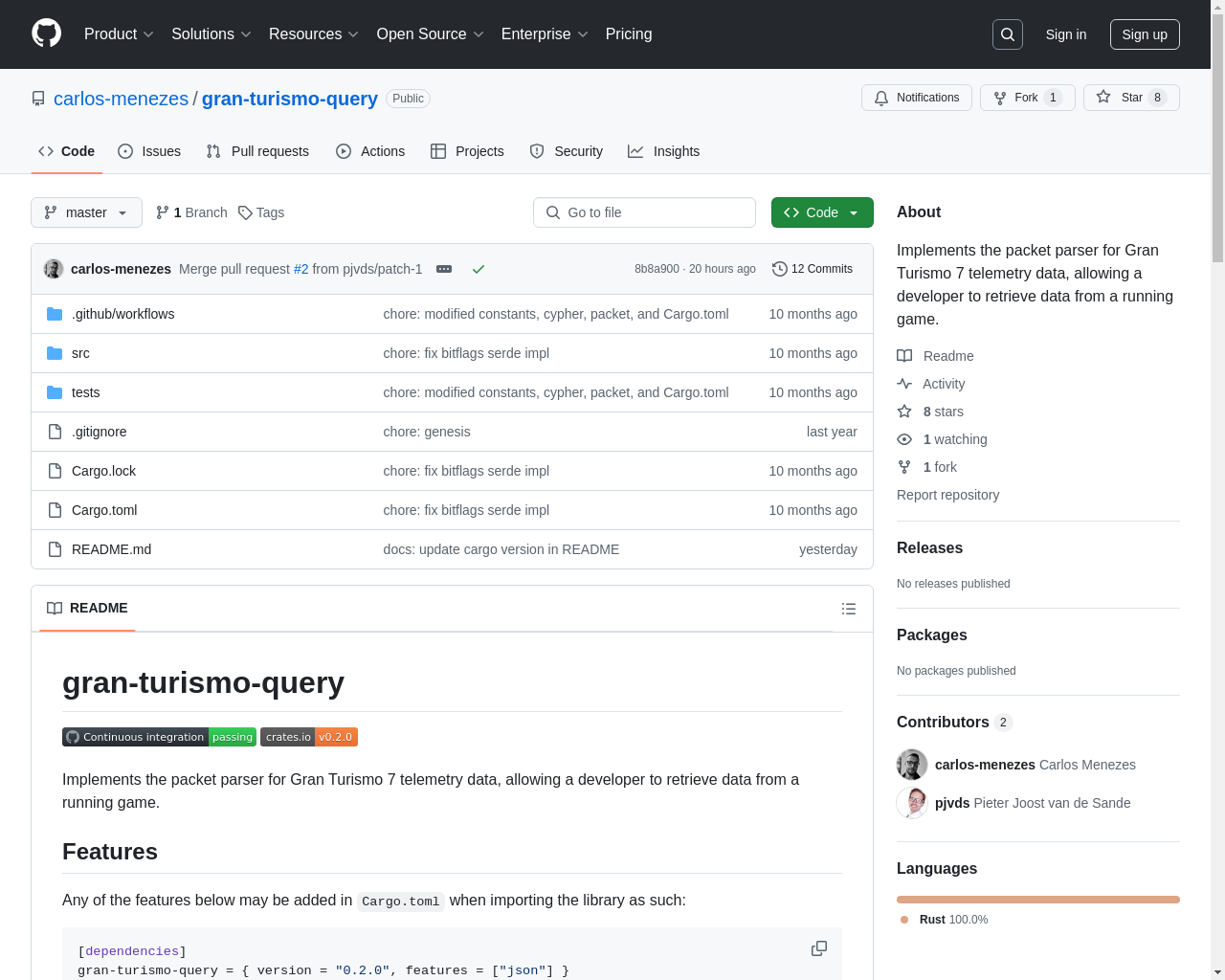Click Report repository link
Image resolution: width=1225 pixels, height=980 pixels.
pos(947,495)
